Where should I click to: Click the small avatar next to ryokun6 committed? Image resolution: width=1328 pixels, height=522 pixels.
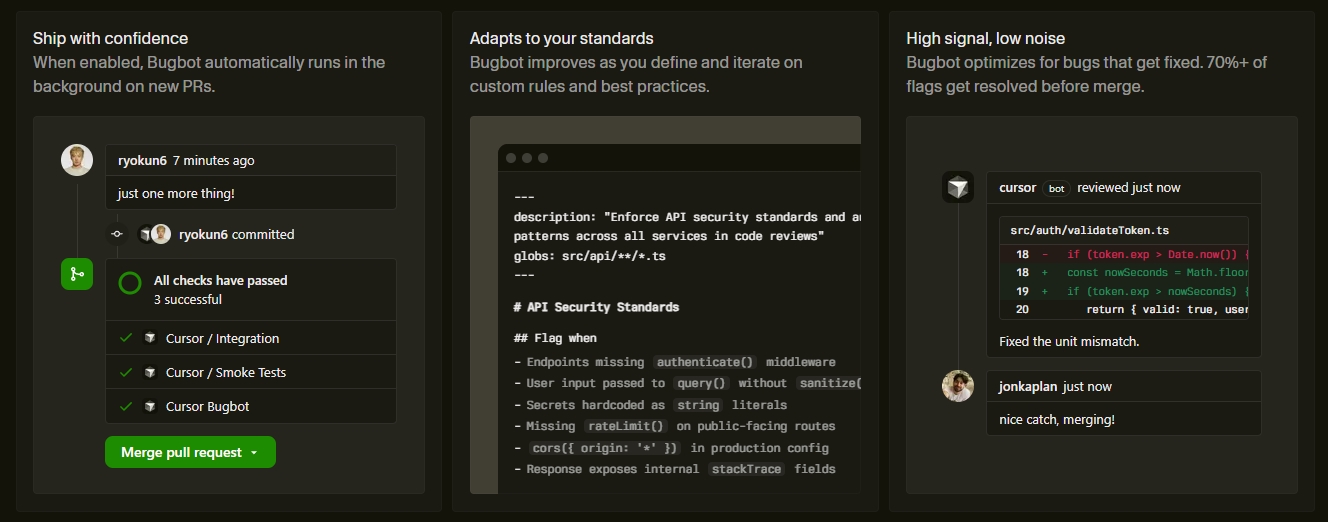tap(160, 234)
